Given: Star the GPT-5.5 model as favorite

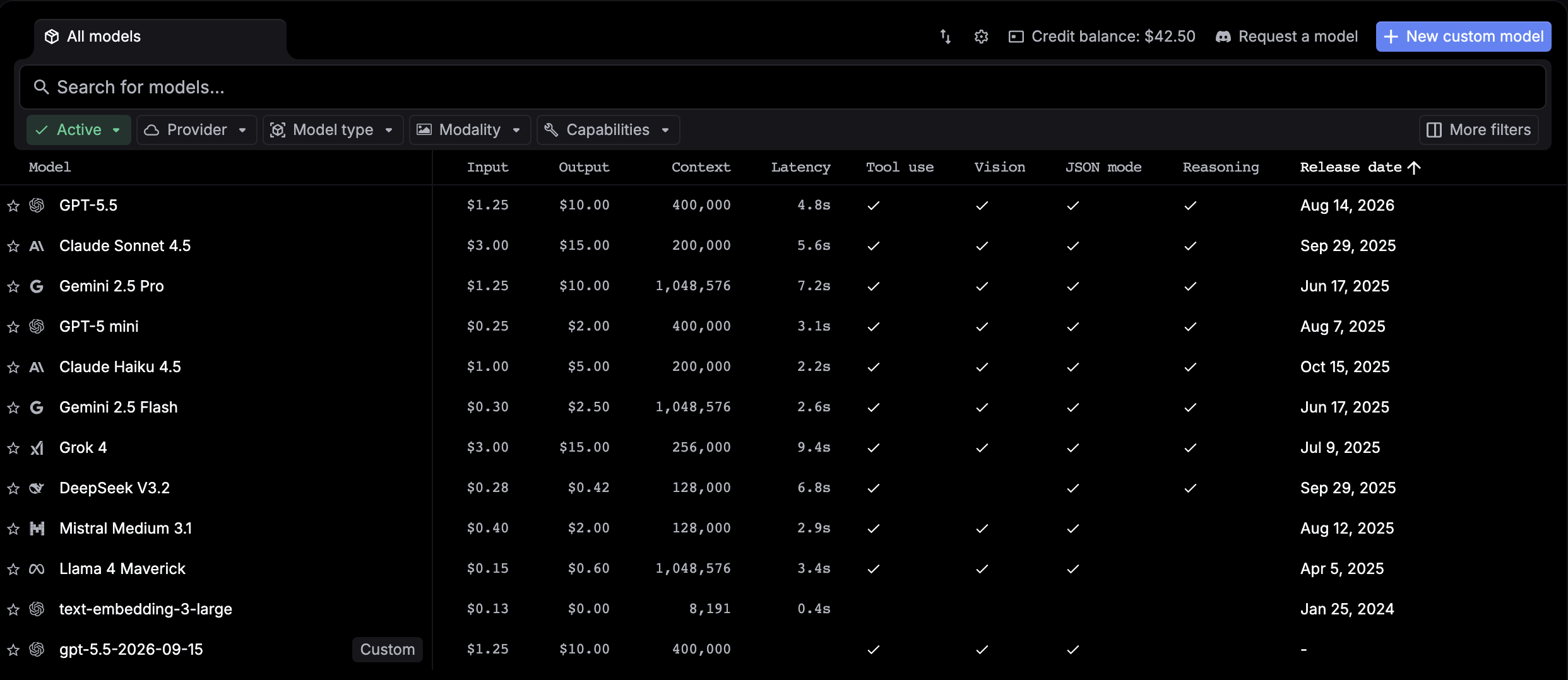Looking at the screenshot, I should 13,206.
